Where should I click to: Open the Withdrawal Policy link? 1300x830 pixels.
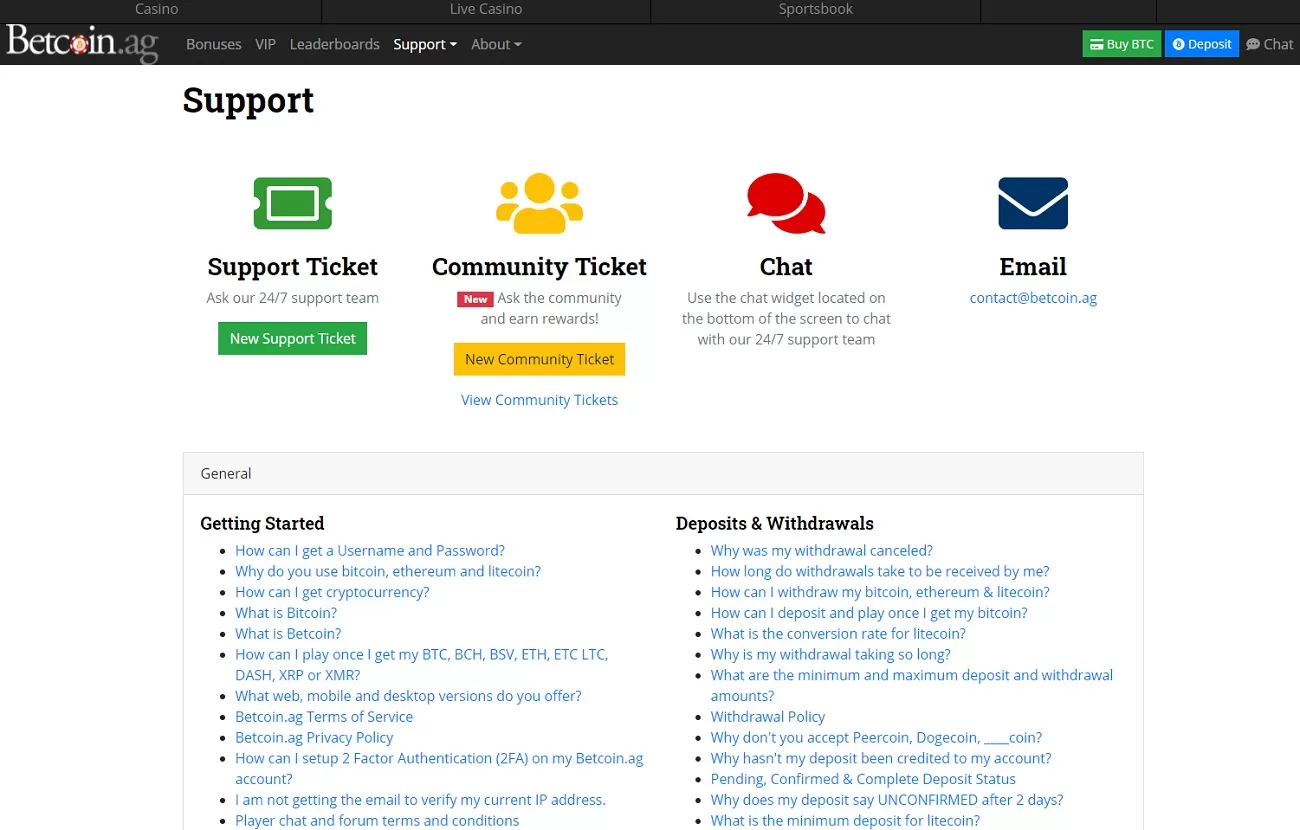pos(768,717)
